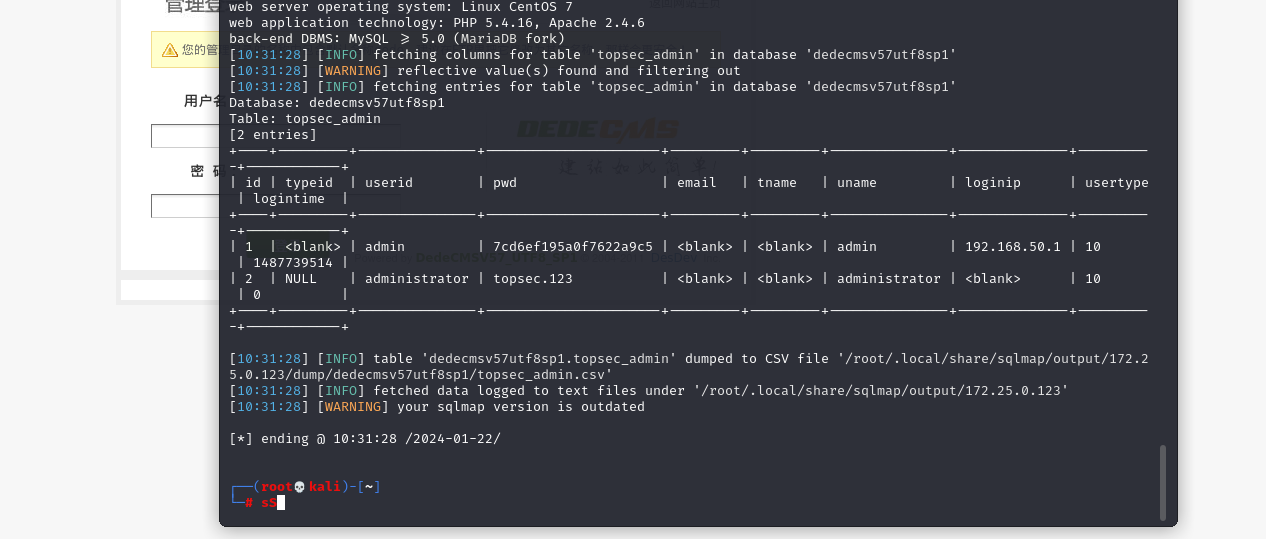Click the 'userid' column header

[389, 183]
